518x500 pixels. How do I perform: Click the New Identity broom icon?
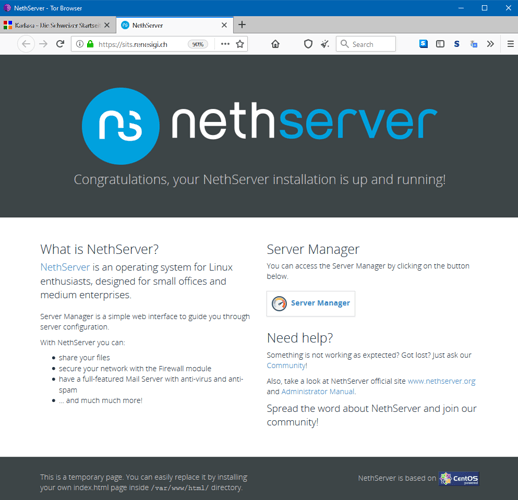325,44
